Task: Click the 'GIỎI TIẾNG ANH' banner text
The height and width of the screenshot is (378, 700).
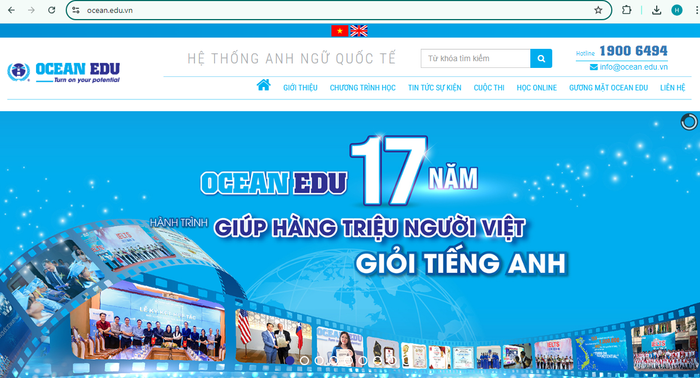Action: click(461, 263)
